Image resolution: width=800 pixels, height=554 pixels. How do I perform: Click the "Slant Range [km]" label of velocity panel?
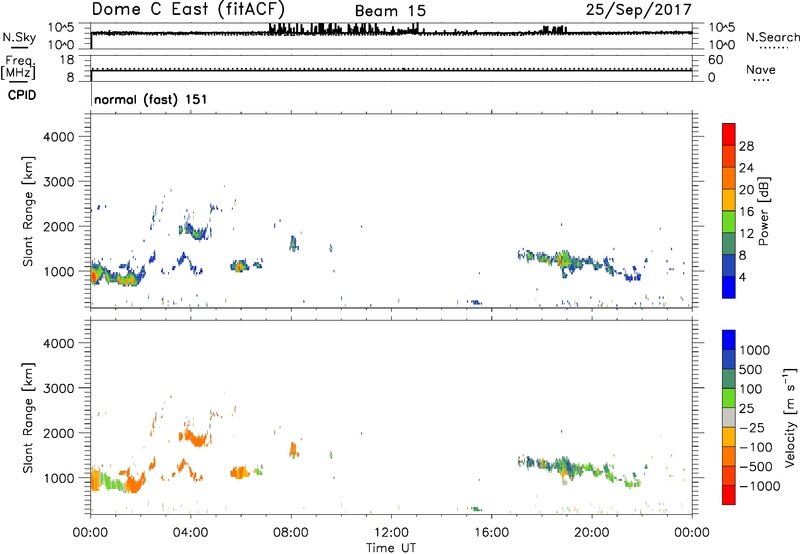click(x=28, y=418)
